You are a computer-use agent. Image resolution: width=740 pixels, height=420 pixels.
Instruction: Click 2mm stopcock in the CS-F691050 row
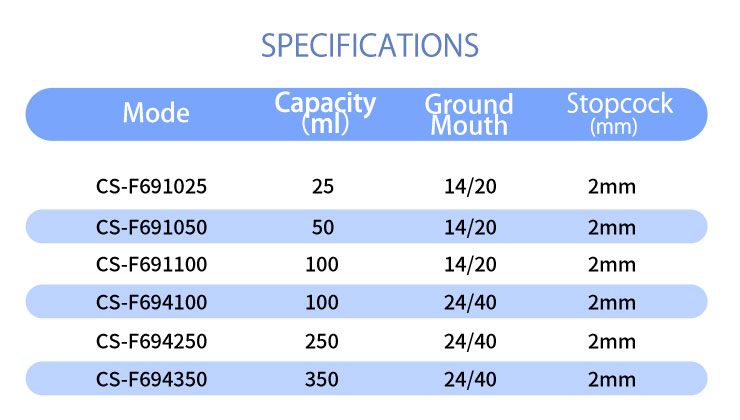612,226
